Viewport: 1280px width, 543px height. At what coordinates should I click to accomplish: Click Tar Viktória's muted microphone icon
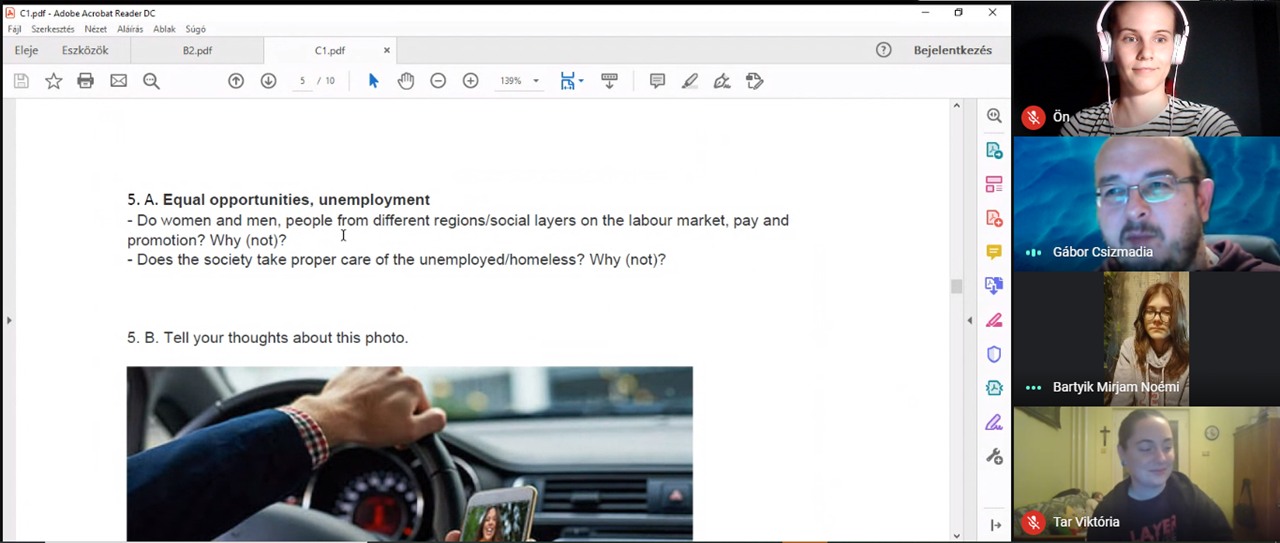1033,522
